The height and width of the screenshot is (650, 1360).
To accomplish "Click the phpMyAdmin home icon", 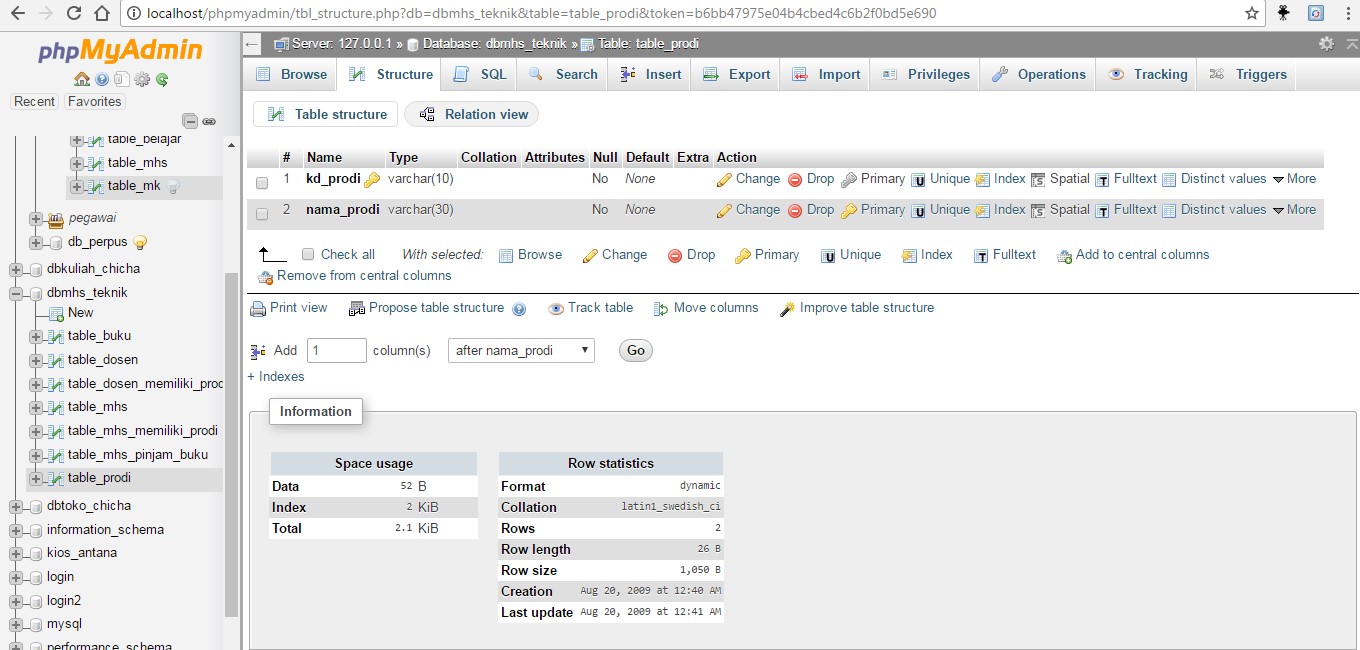I will click(82, 80).
